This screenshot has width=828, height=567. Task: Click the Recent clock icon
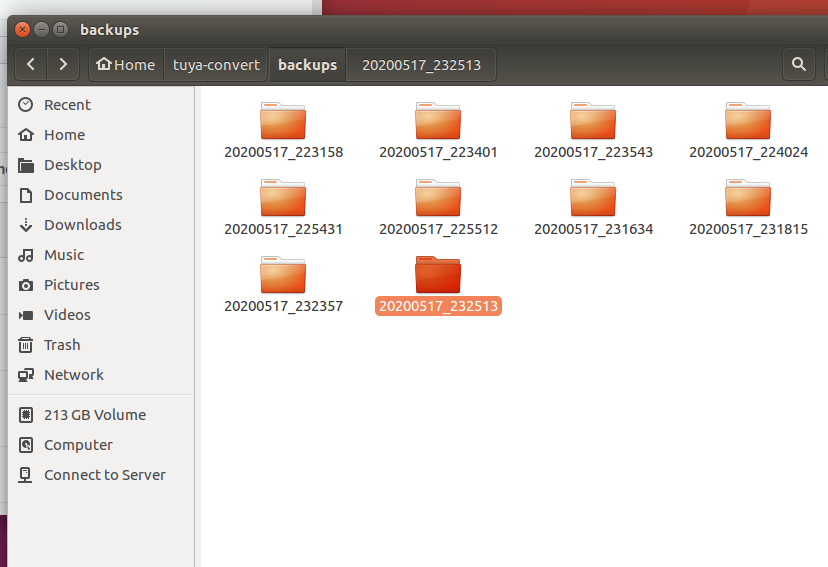(x=25, y=105)
